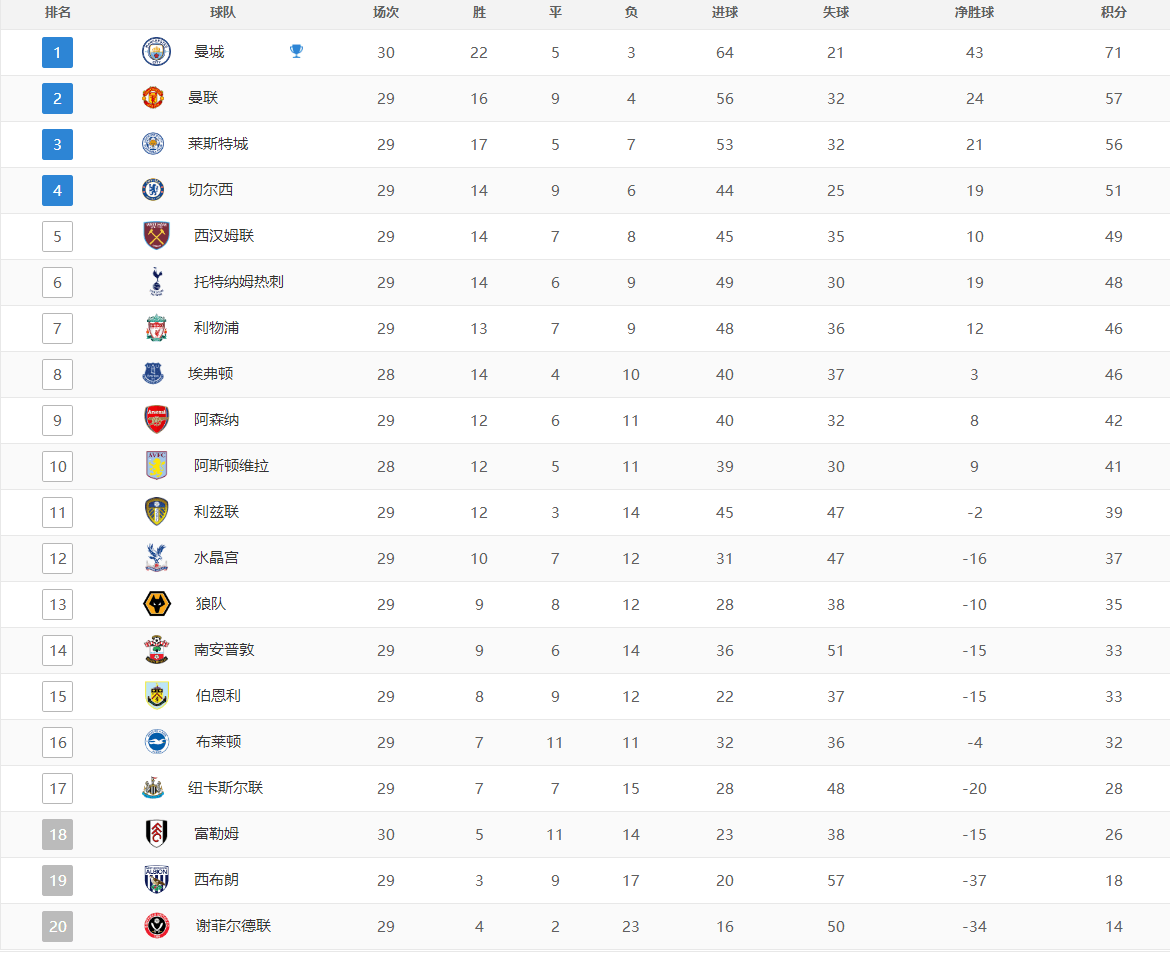Select the 积分 column header
The width and height of the screenshot is (1170, 955).
[x=1113, y=13]
